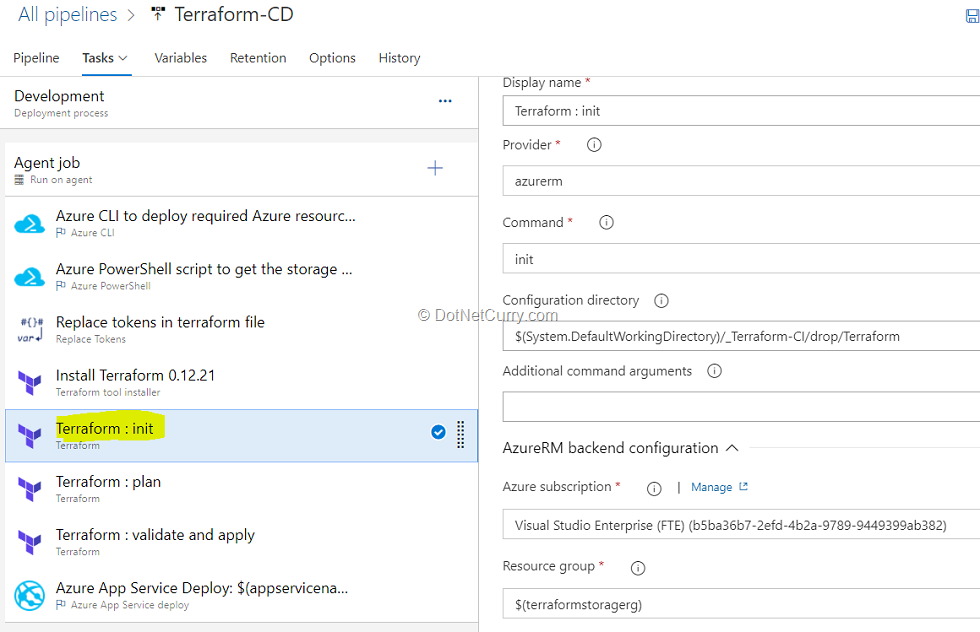Click the Terraform : plan task icon
Viewport: 980px width, 632px height.
29,489
